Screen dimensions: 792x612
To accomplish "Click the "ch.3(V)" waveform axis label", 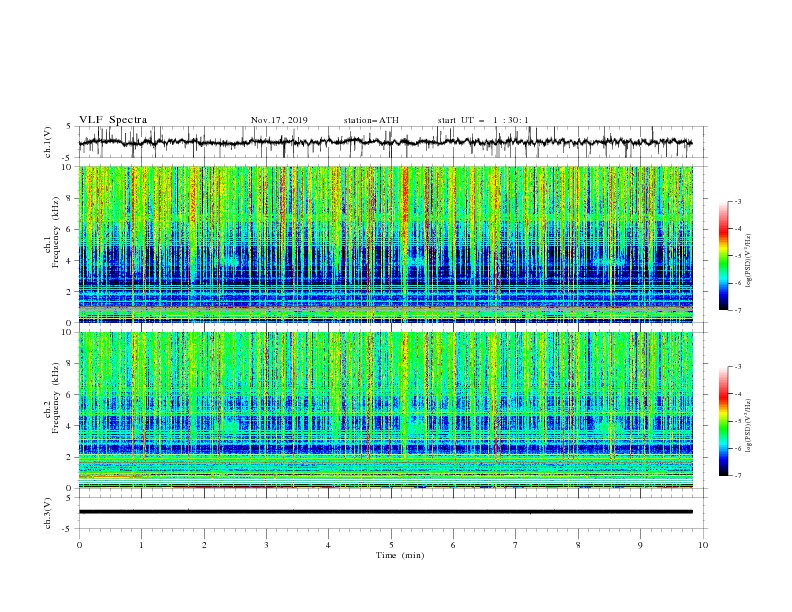I will [x=48, y=513].
